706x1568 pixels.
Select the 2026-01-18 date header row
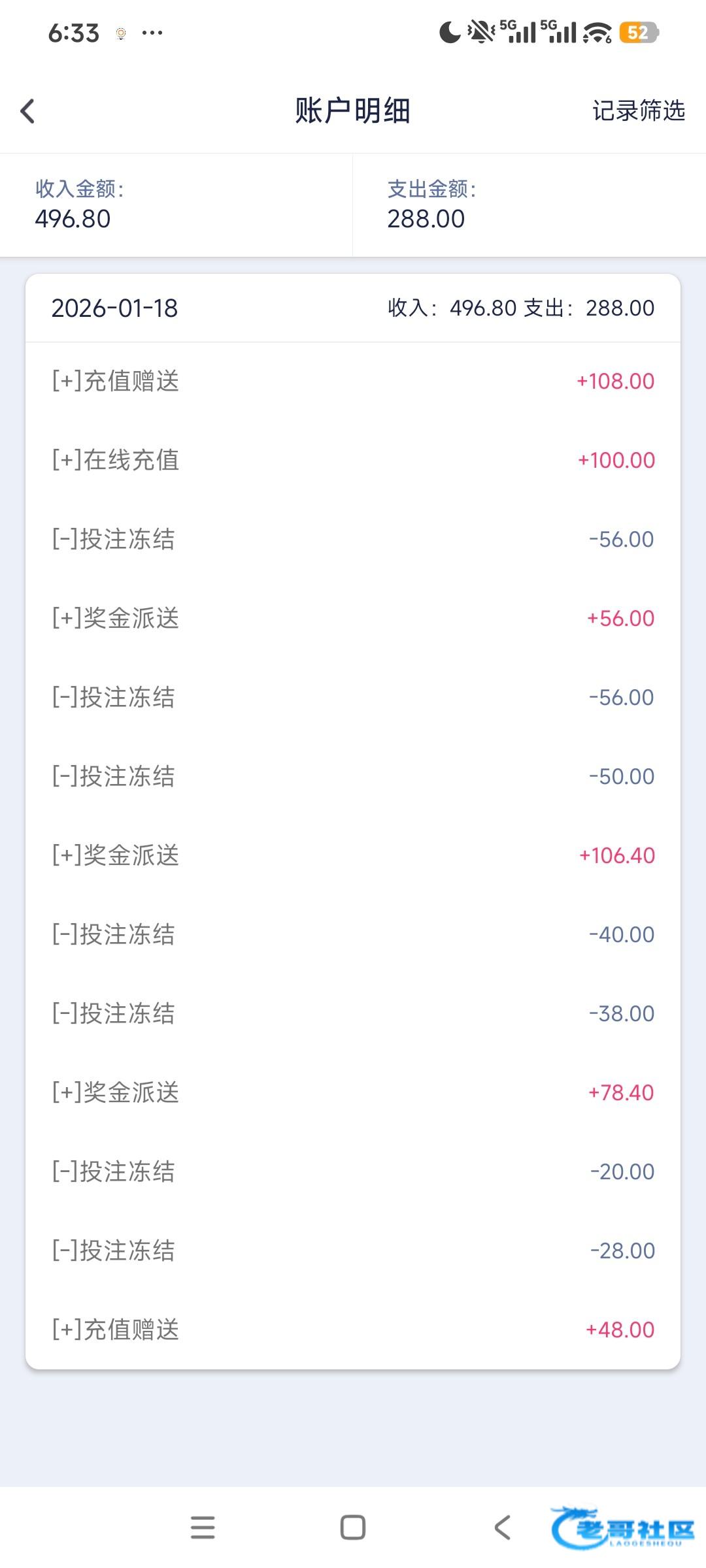353,308
